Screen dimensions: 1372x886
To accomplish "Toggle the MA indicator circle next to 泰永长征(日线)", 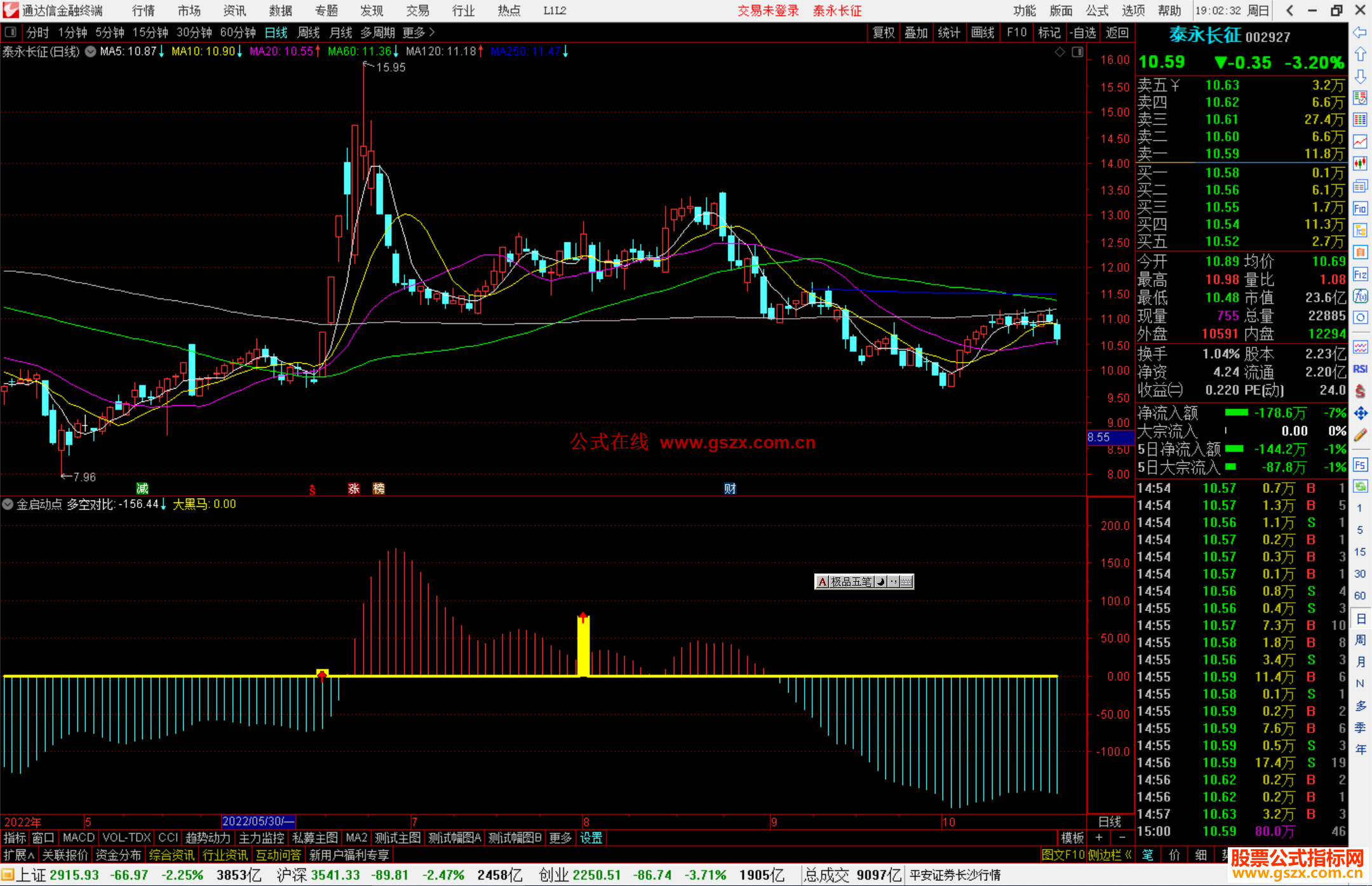I will point(91,51).
